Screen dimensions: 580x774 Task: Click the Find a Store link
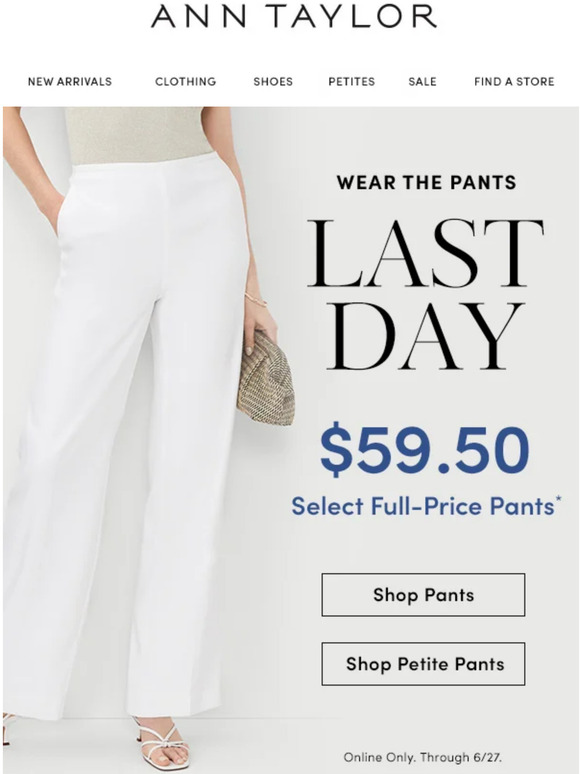pos(514,81)
